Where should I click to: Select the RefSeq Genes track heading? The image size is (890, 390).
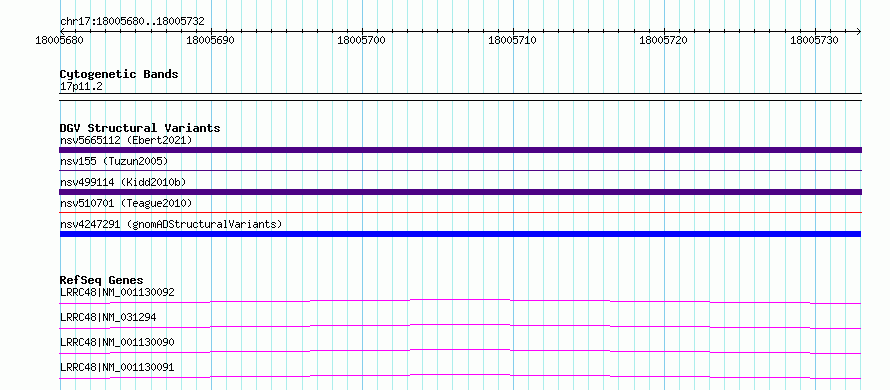pos(102,280)
